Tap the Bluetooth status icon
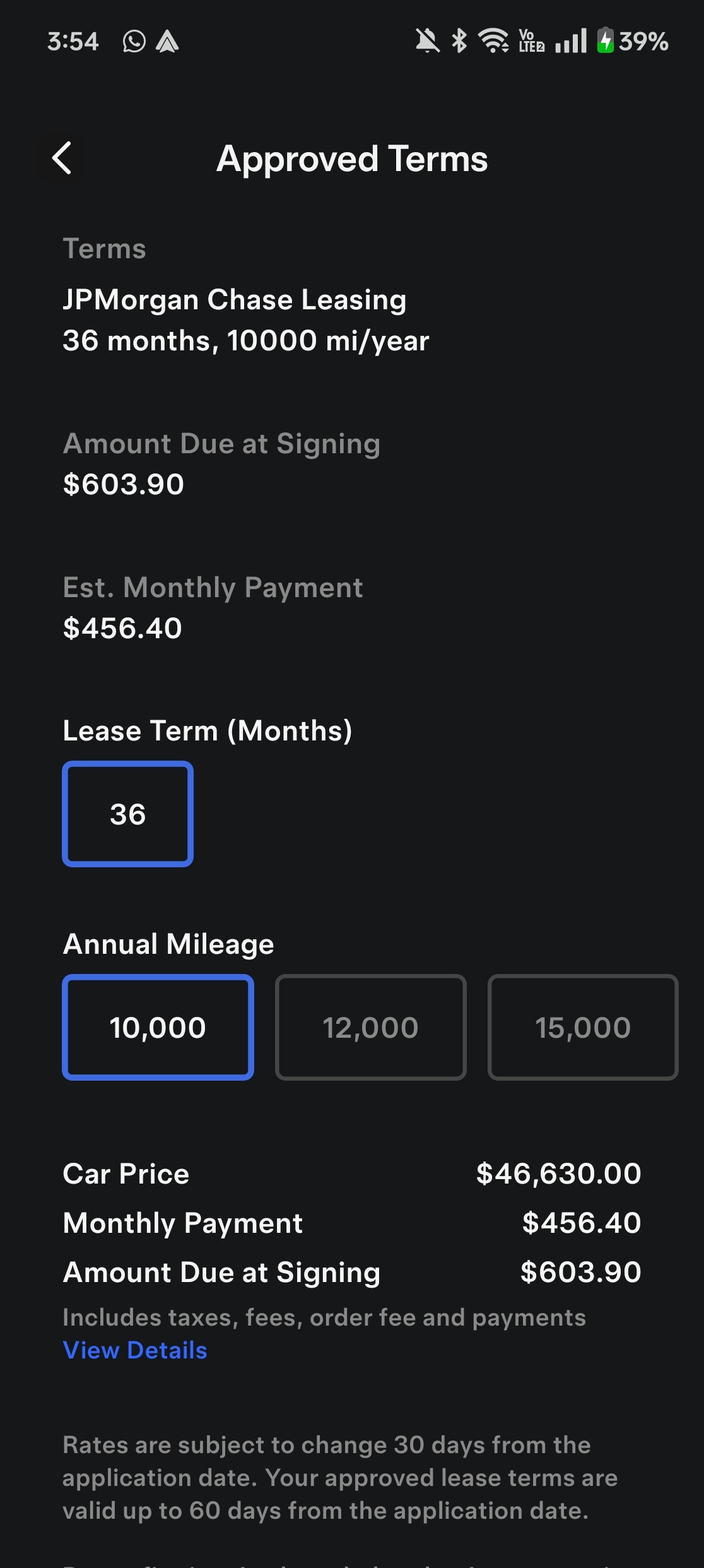The image size is (704, 1568). (x=459, y=41)
